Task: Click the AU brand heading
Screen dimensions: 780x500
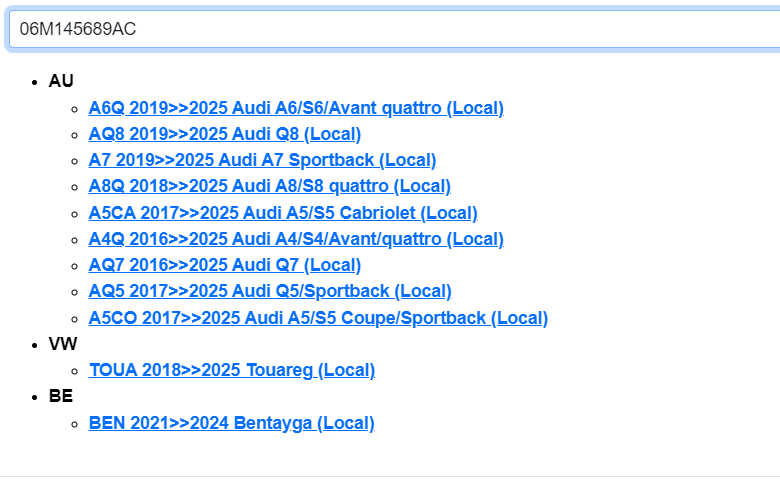Action: pos(61,81)
